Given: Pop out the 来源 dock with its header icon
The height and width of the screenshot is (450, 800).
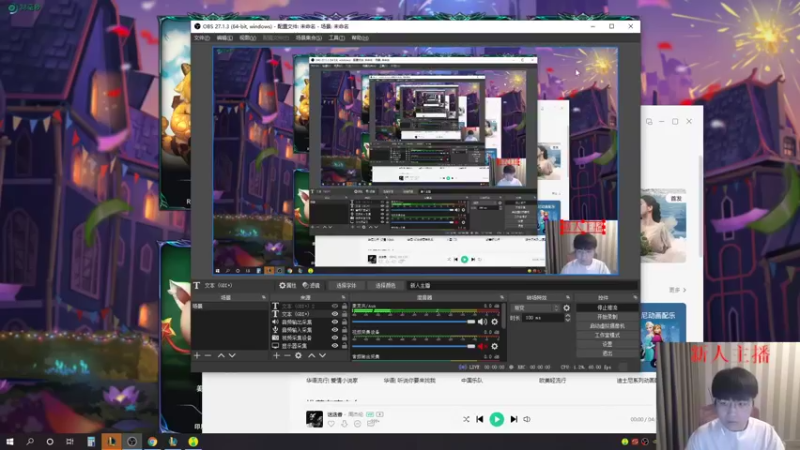Looking at the screenshot, I should [343, 297].
